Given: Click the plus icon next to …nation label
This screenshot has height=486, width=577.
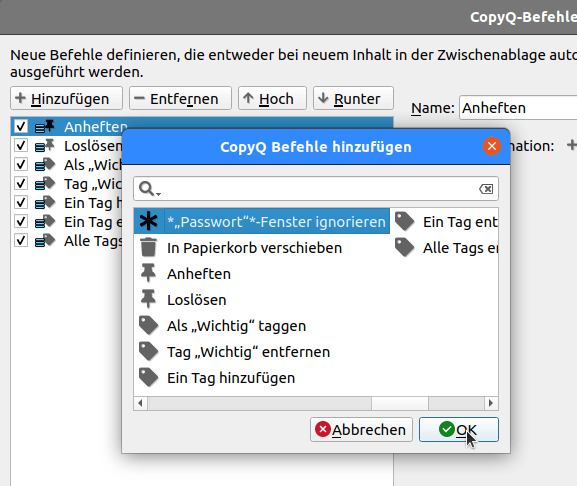Looking at the screenshot, I should pos(571,145).
